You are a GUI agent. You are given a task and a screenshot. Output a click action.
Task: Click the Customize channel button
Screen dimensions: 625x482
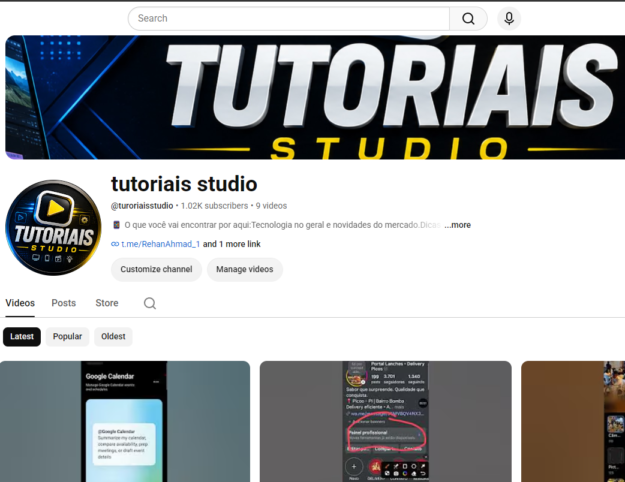pos(156,270)
